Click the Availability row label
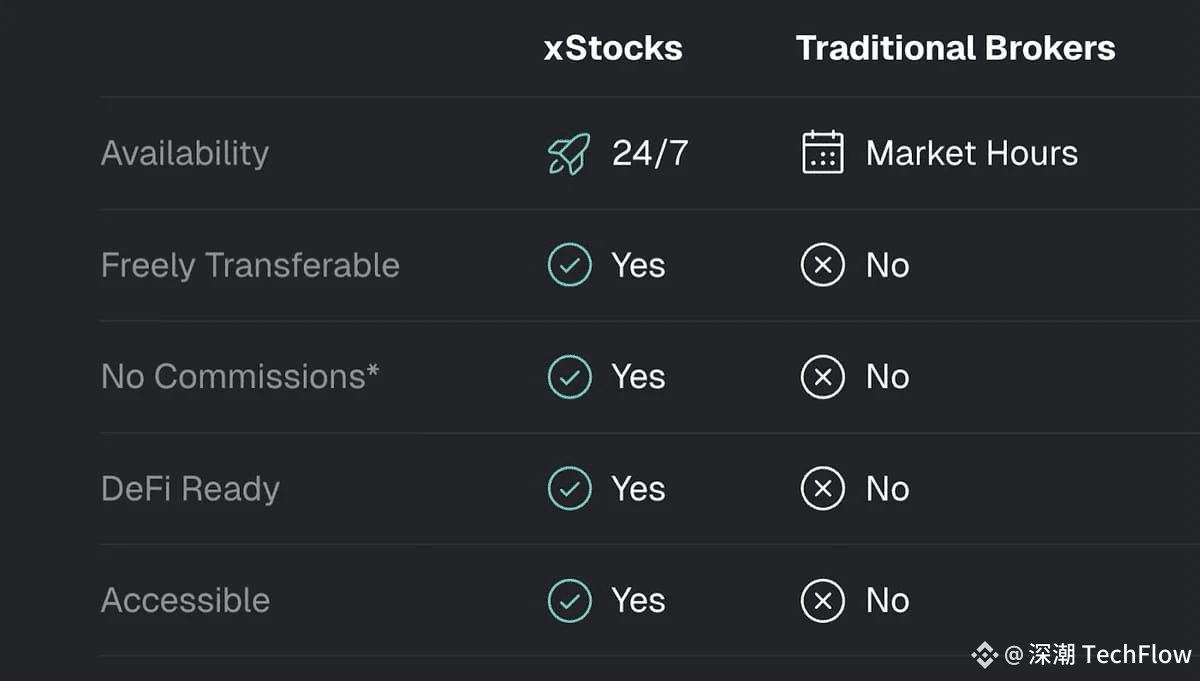This screenshot has height=681, width=1200. coord(185,153)
